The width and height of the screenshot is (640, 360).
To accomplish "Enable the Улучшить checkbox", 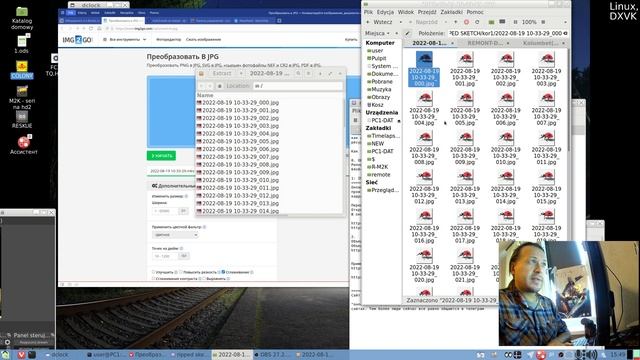I will (x=153, y=272).
